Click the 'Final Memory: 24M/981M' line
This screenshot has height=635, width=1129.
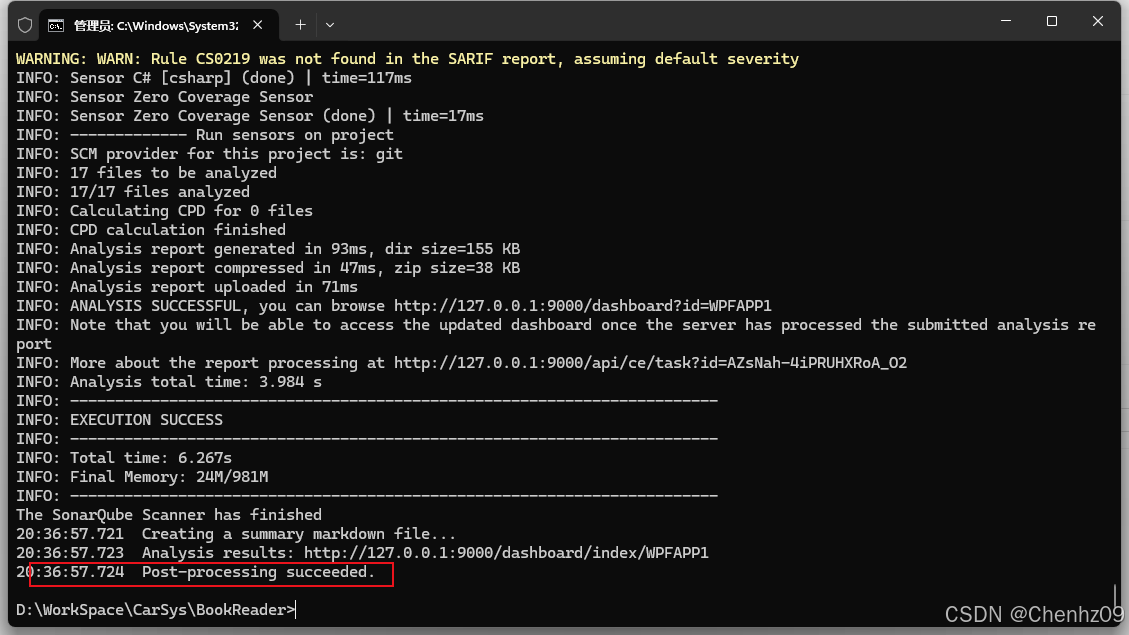click(142, 477)
